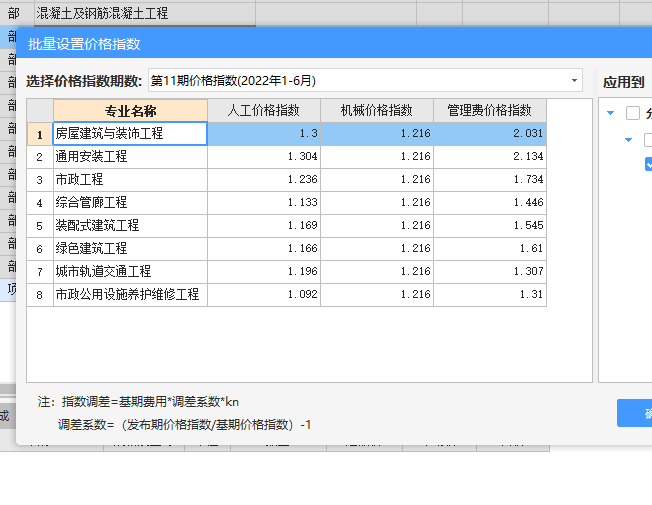652x505 pixels.
Task: Click the 管理费价格指数 column header
Action: pos(490,111)
